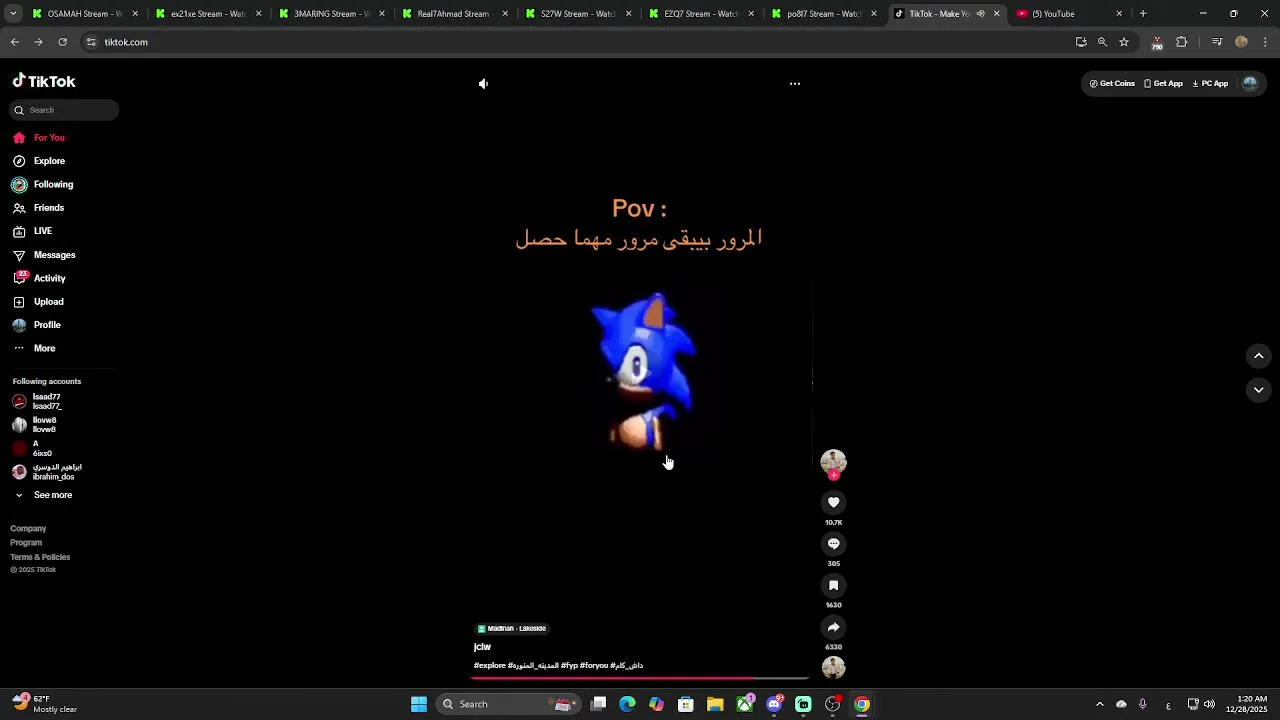Seek on the video progress bar
This screenshot has height=720, width=1280.
coord(640,678)
